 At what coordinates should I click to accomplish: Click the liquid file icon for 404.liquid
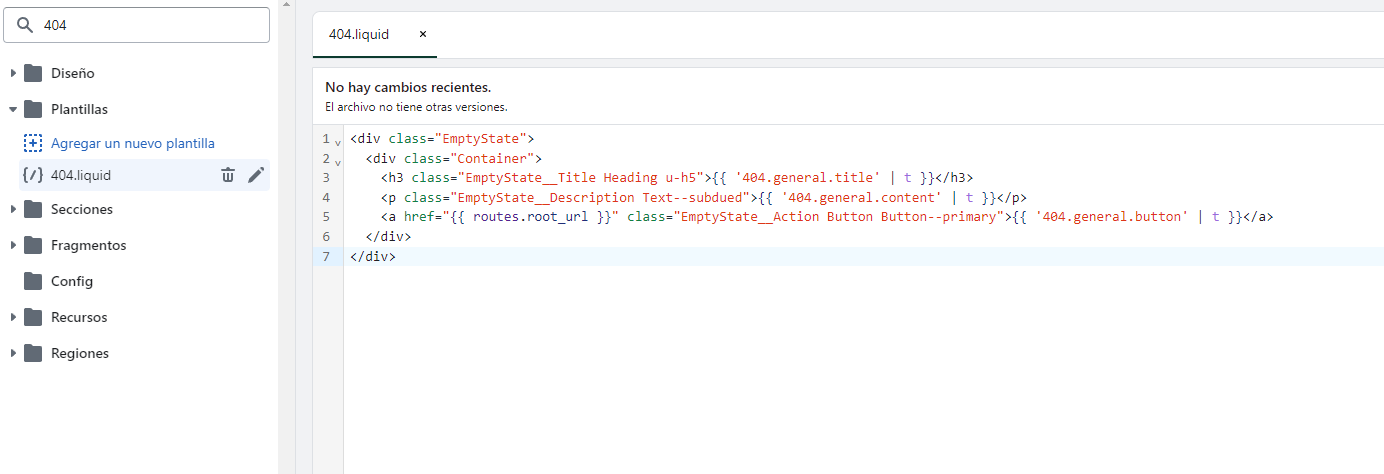(33, 175)
